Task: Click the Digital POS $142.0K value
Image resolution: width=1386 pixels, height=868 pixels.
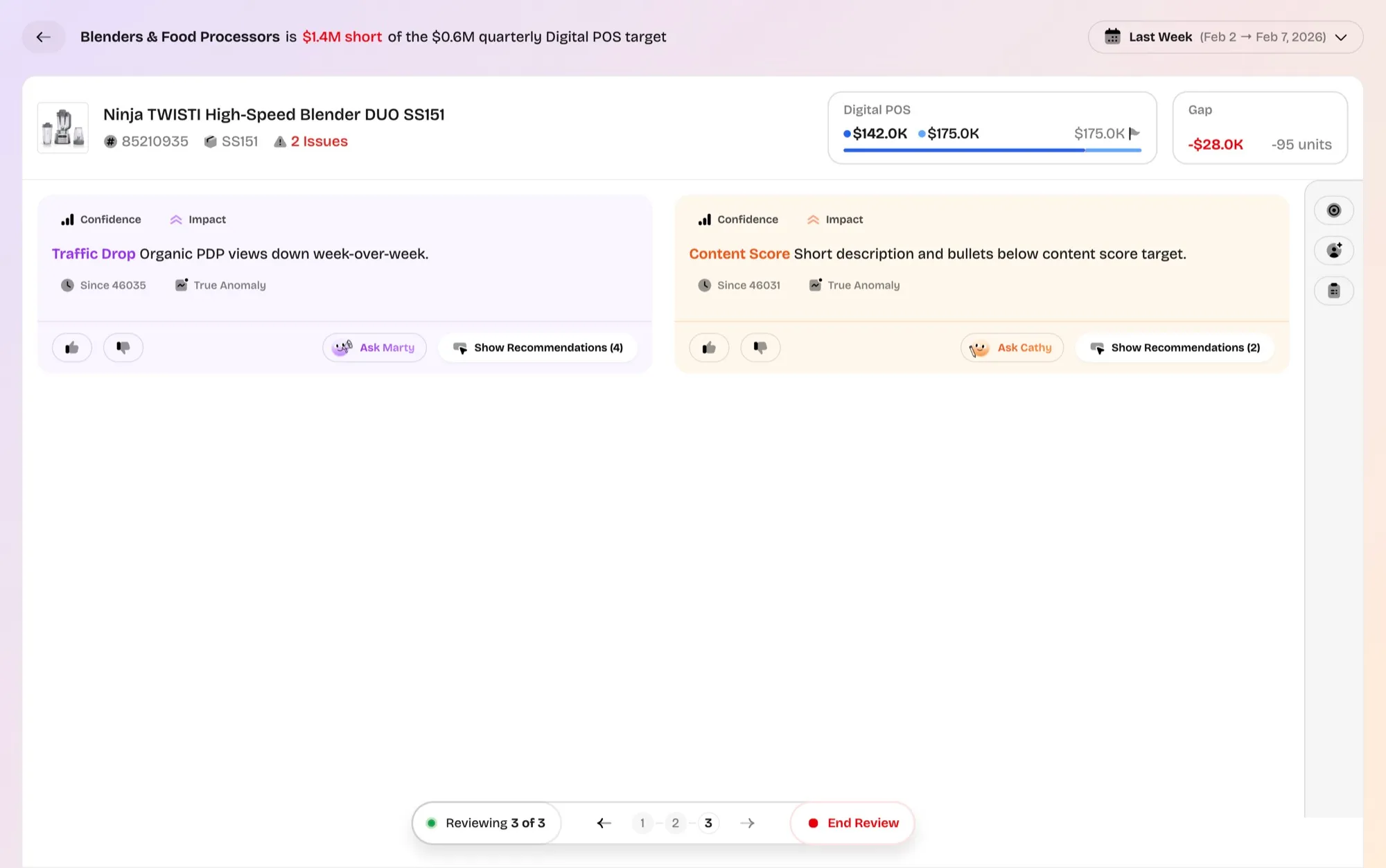Action: tap(879, 134)
